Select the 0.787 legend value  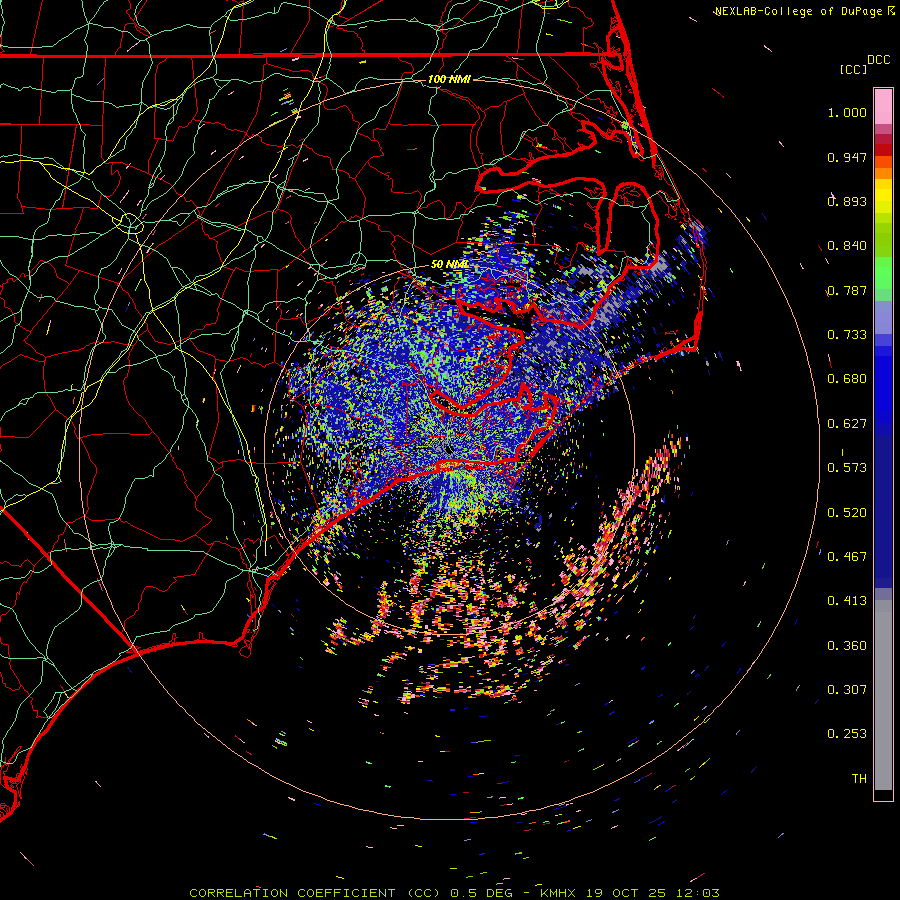847,290
